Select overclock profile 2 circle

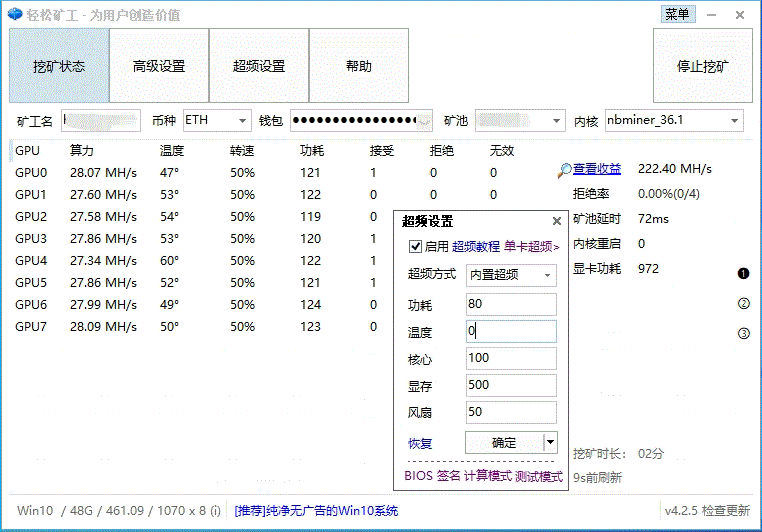click(744, 304)
